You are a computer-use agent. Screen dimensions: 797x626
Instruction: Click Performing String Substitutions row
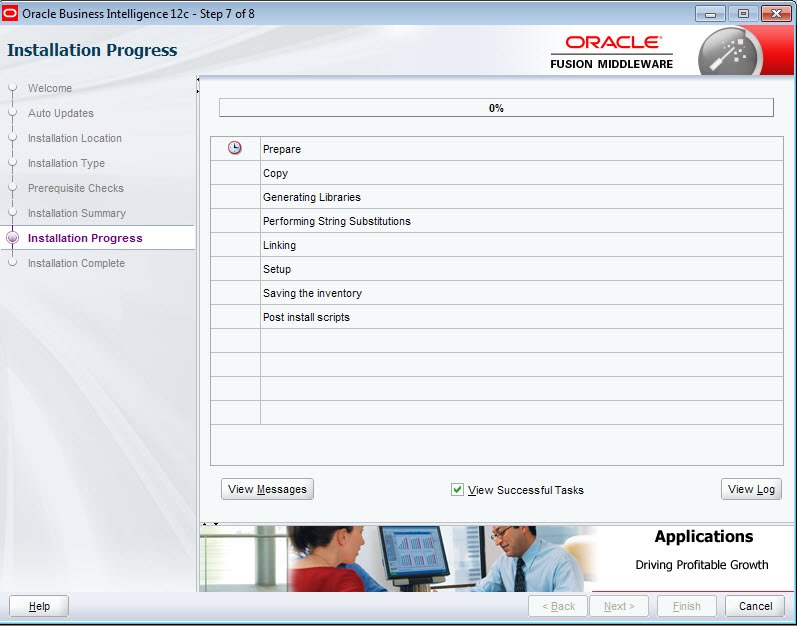tap(497, 221)
